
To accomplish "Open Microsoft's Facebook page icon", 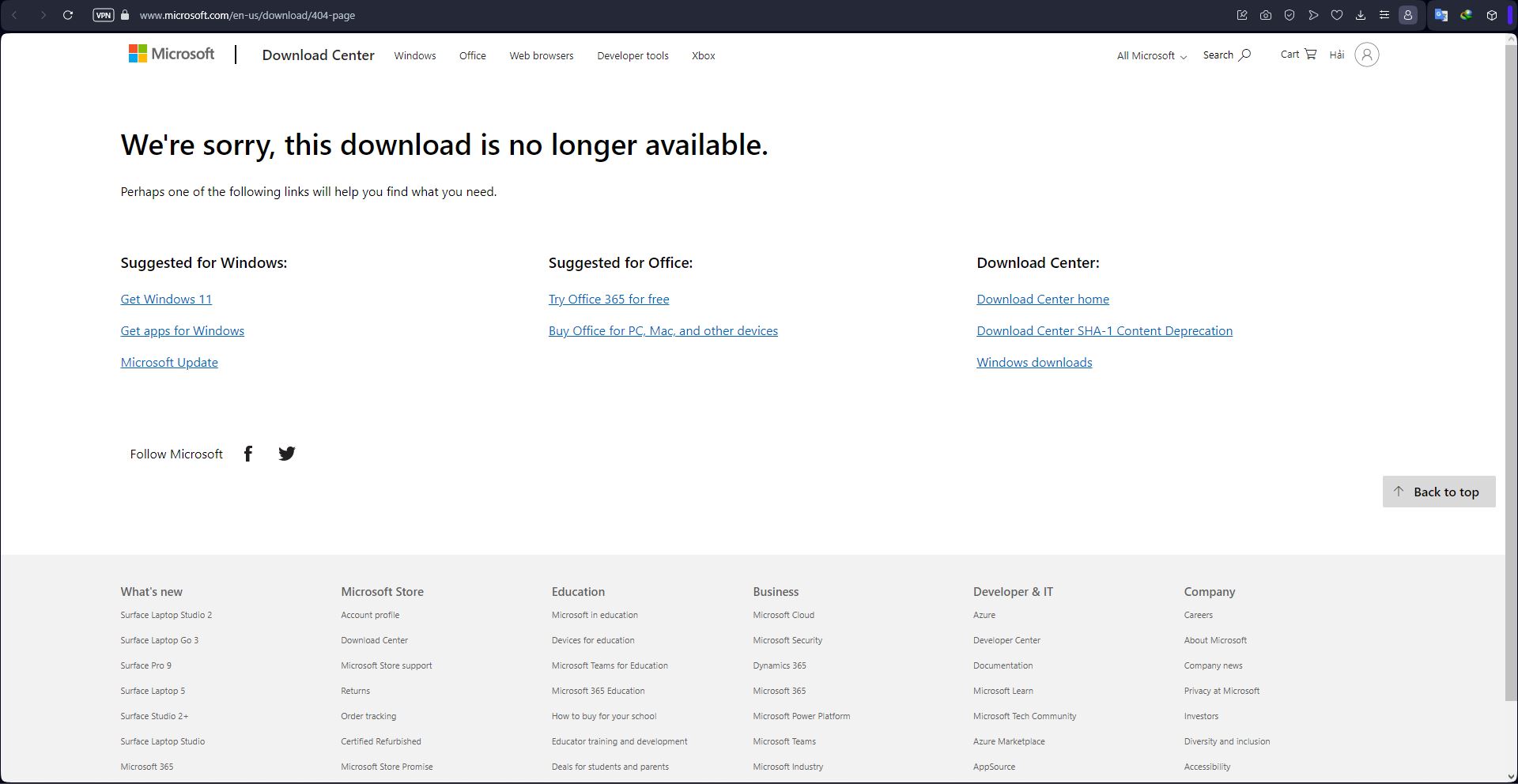I will [x=248, y=454].
